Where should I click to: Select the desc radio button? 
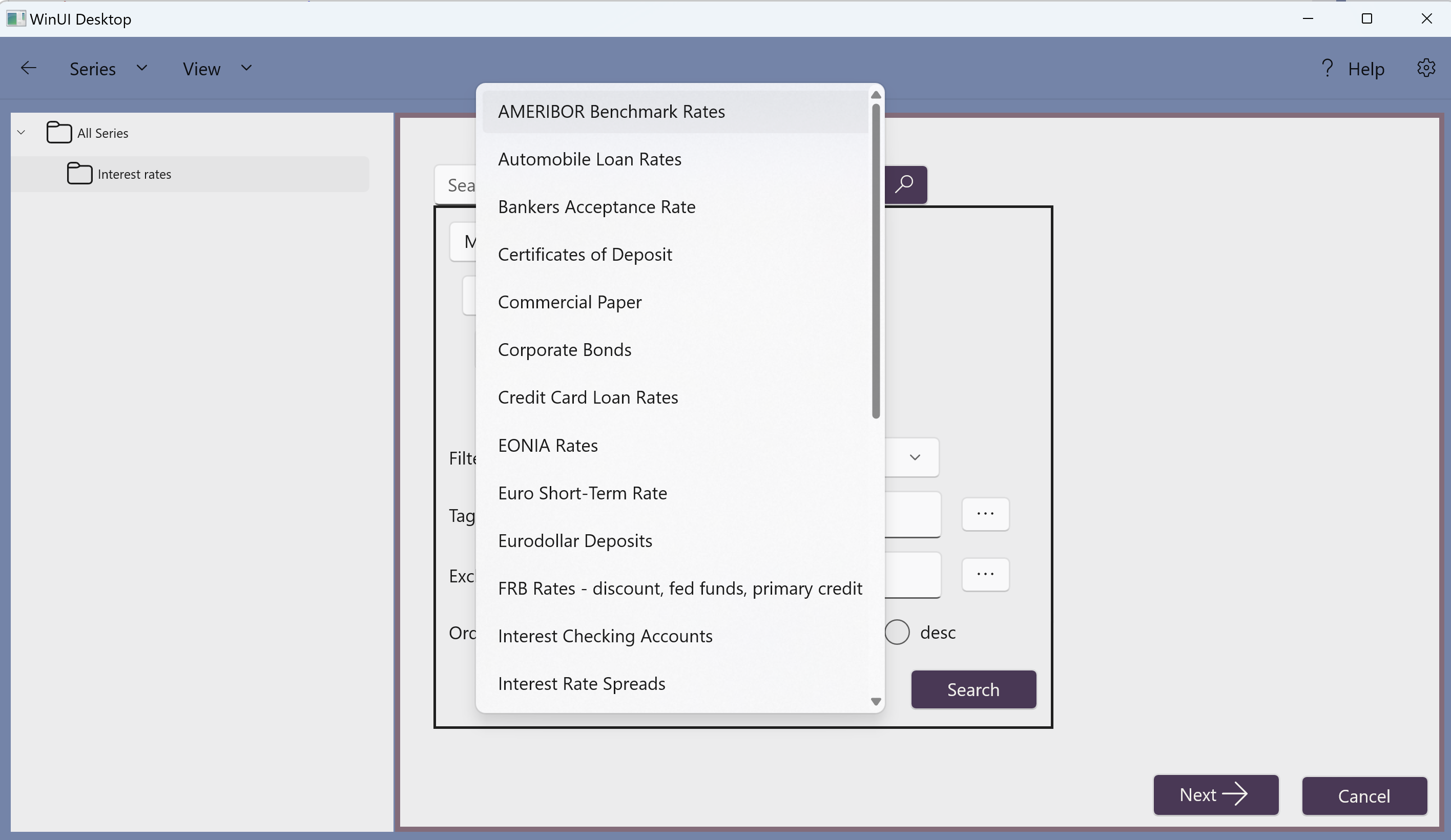click(x=897, y=632)
